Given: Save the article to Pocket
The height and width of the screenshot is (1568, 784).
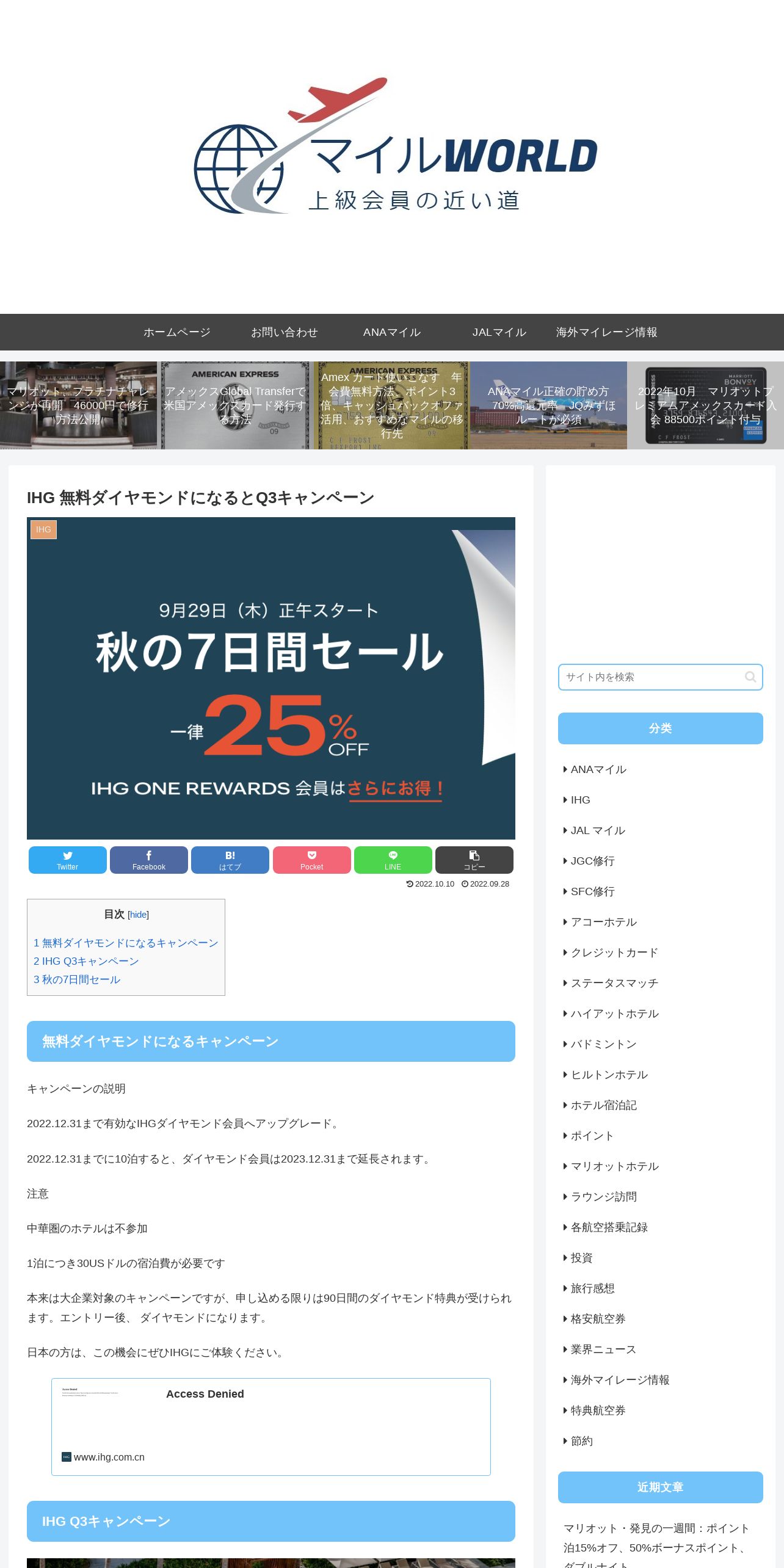Looking at the screenshot, I should 311,860.
